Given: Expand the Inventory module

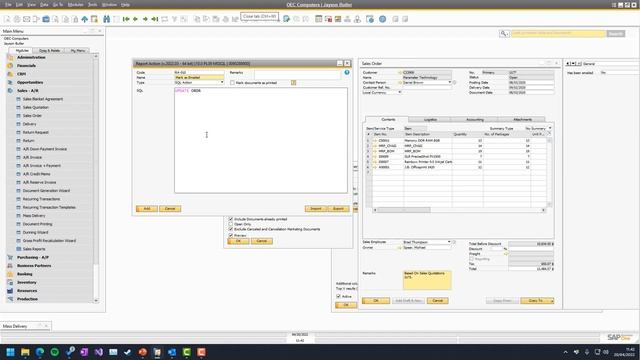Looking at the screenshot, I should (27, 282).
